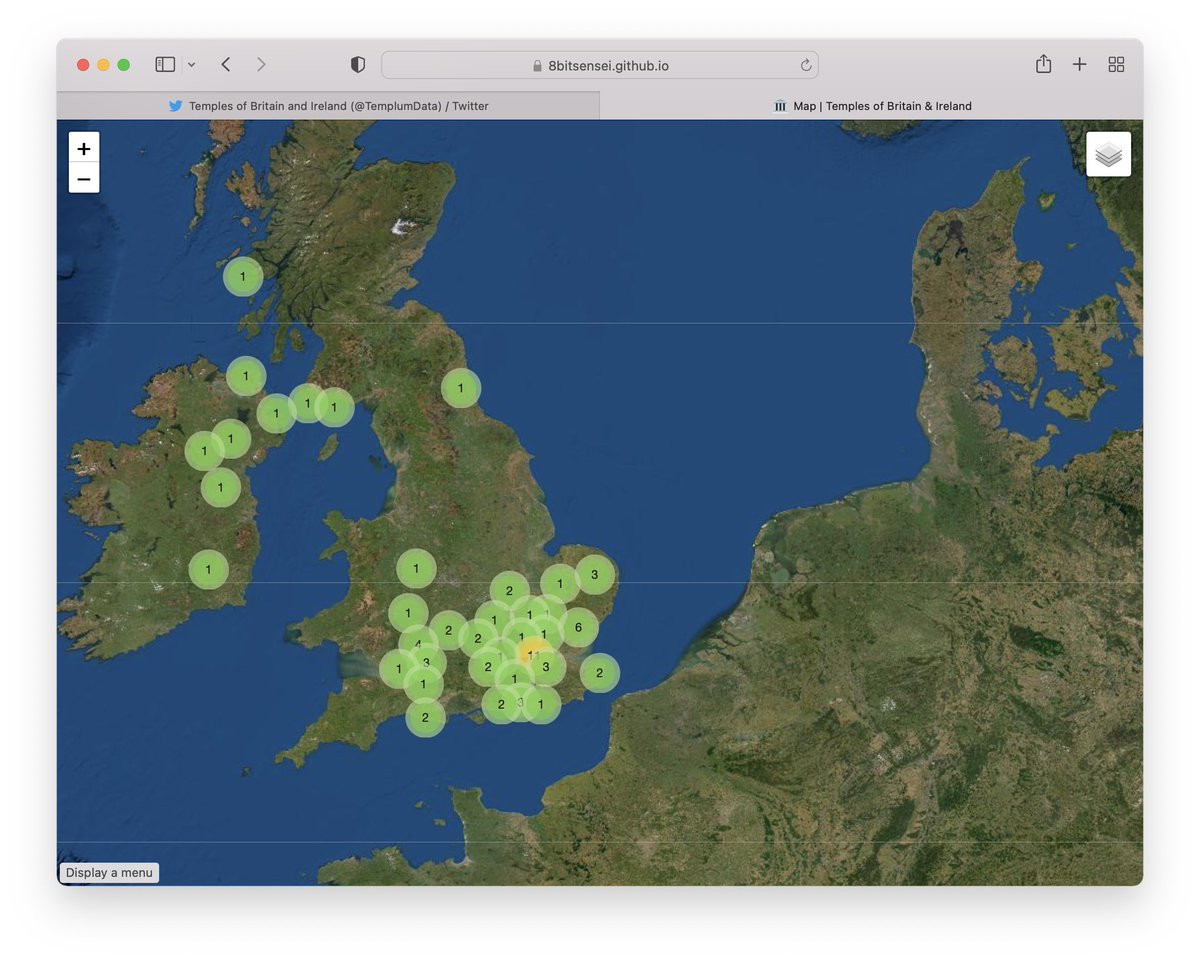Open the Share menu
The height and width of the screenshot is (961, 1200).
tap(1043, 64)
